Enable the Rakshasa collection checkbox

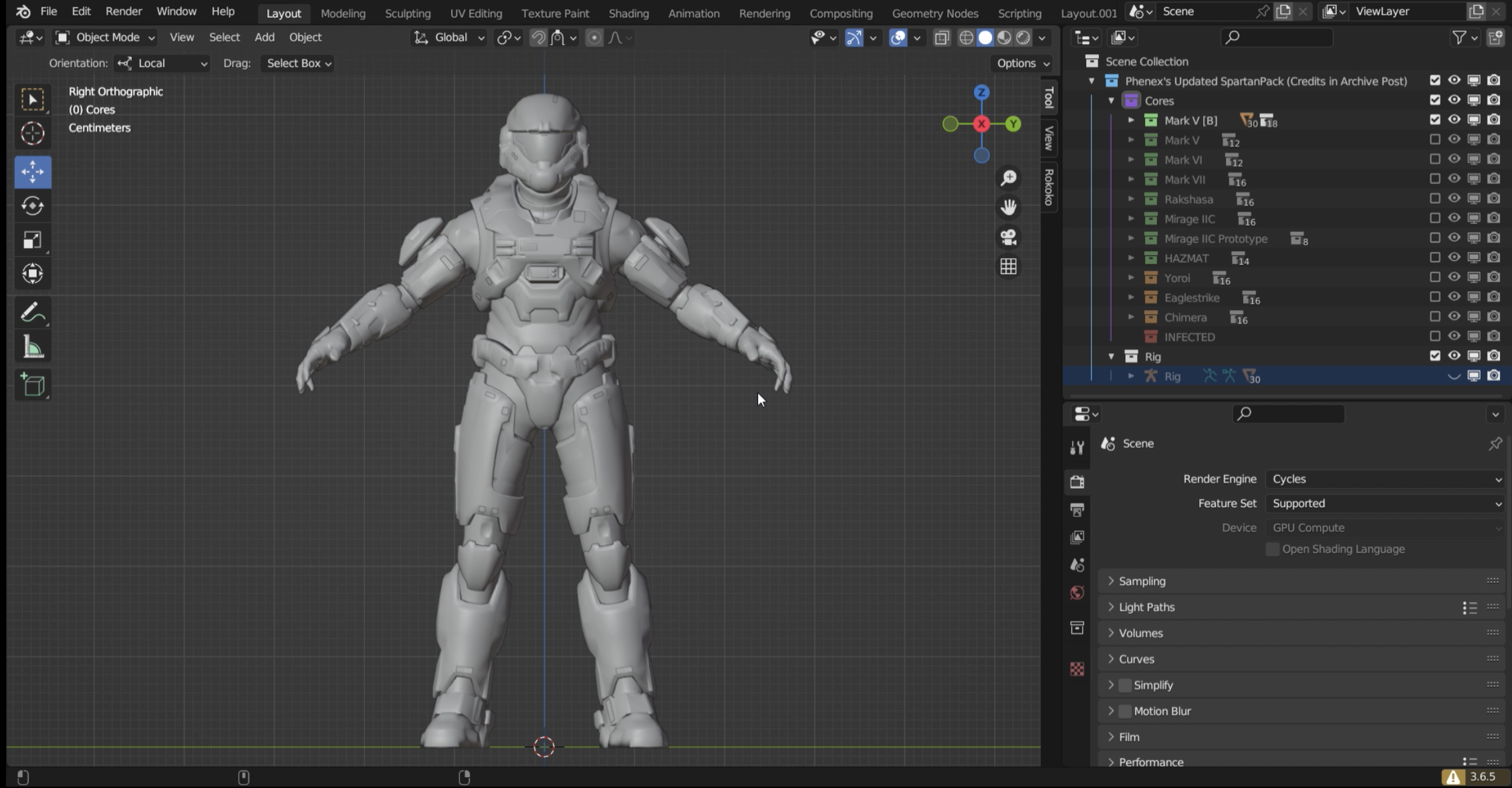pyautogui.click(x=1434, y=199)
